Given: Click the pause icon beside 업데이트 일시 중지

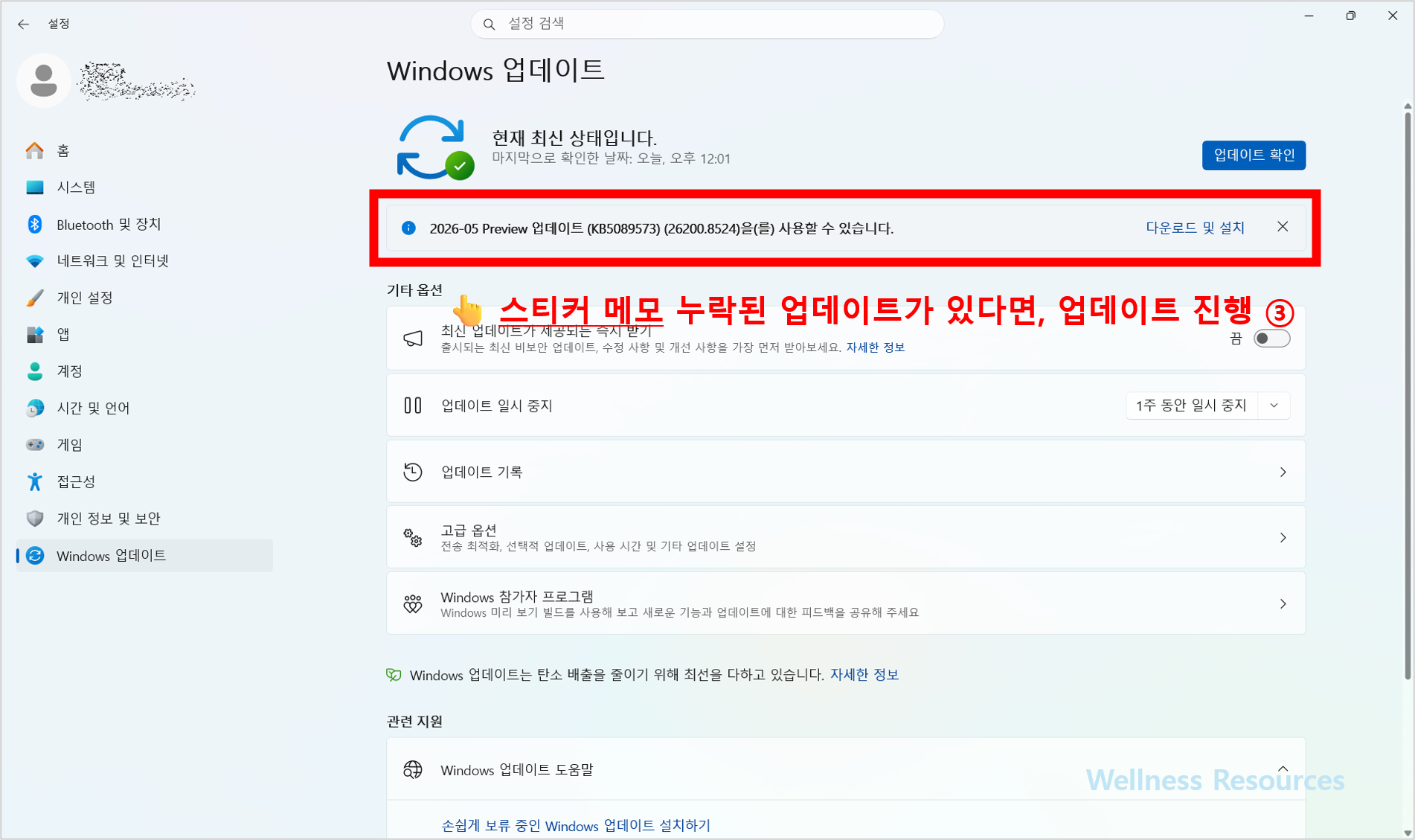Looking at the screenshot, I should (413, 405).
